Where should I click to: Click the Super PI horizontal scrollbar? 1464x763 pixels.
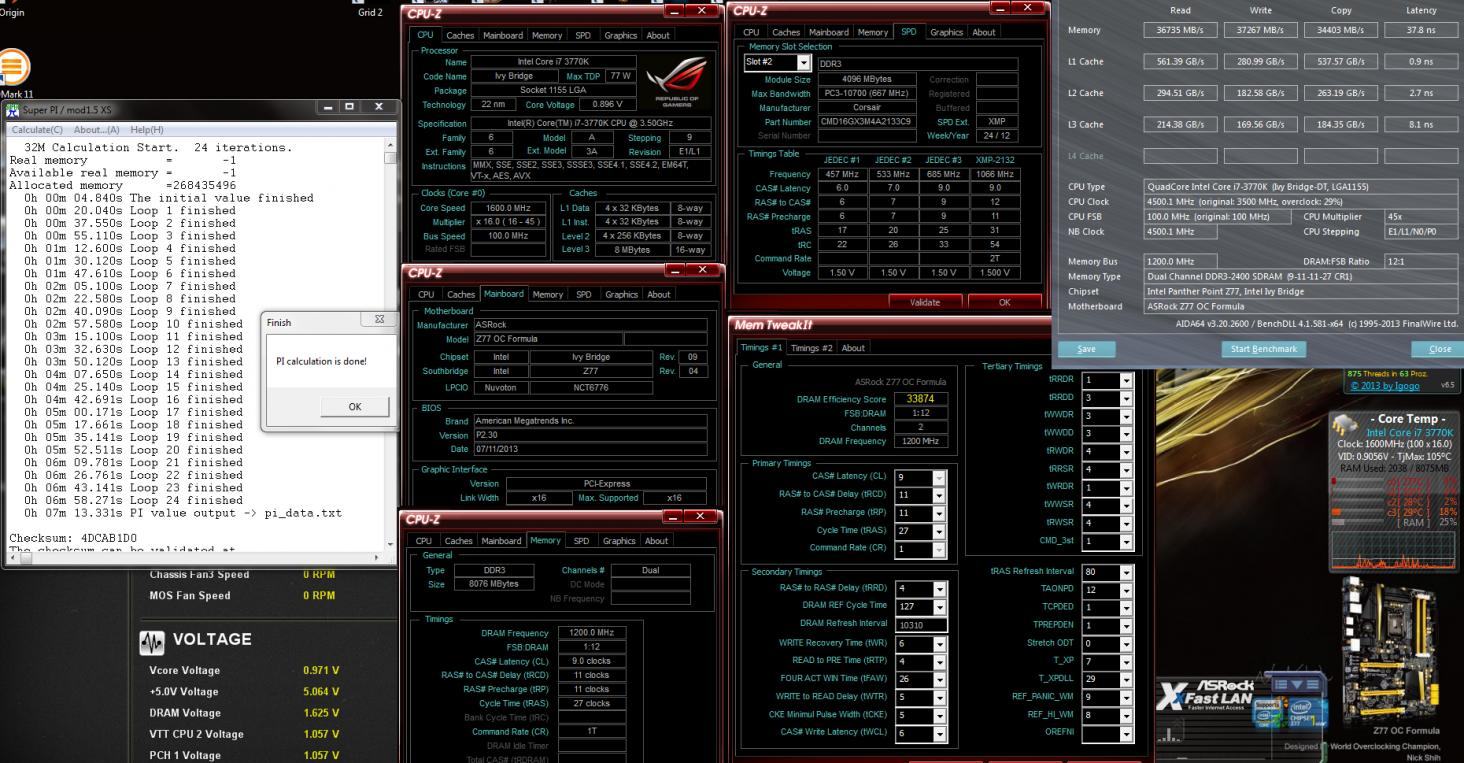point(194,560)
